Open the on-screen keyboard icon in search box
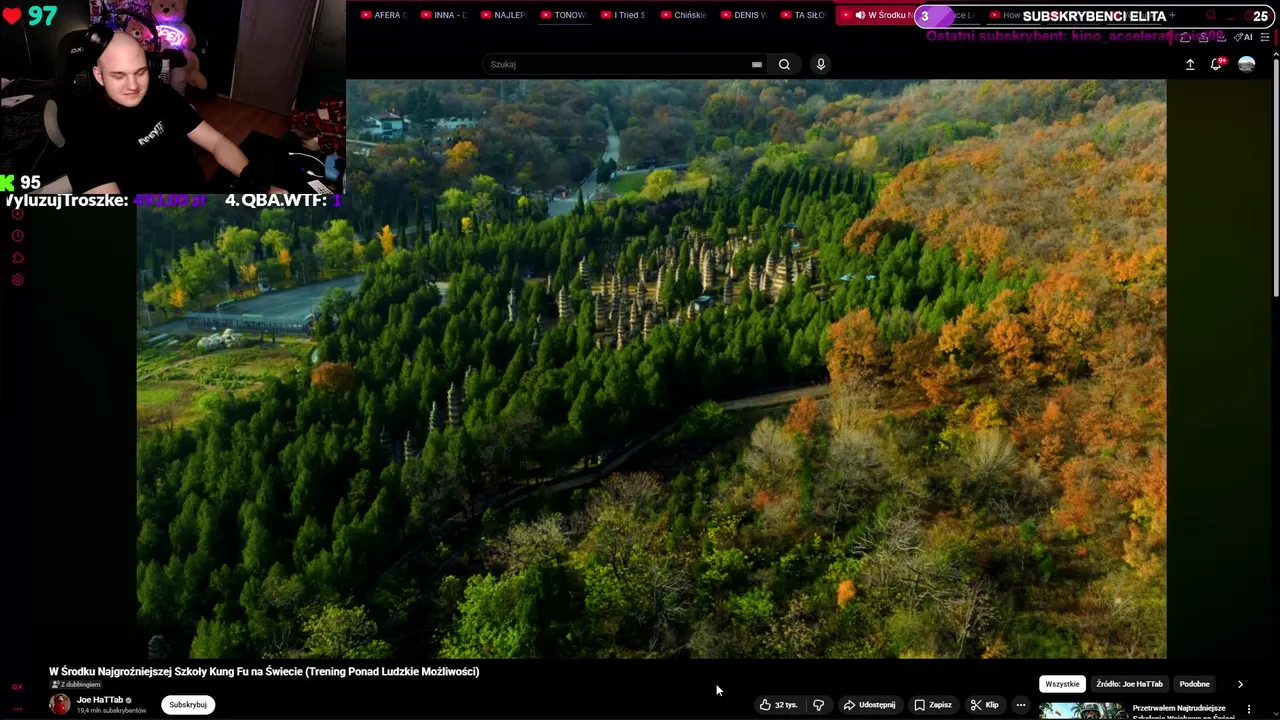Screen dimensions: 1280x720 (757, 64)
